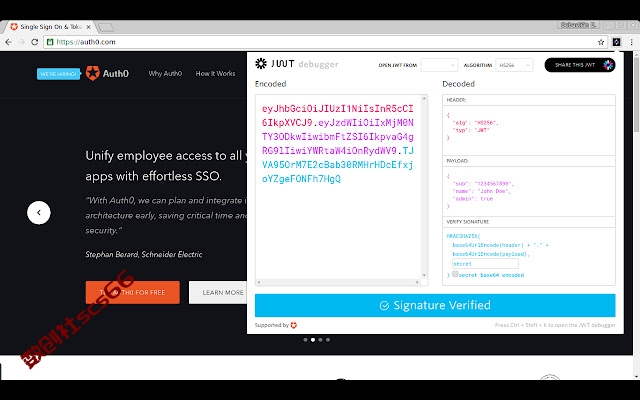The height and width of the screenshot is (400, 640).
Task: Reload the page using the refresh icon
Action: (35, 42)
